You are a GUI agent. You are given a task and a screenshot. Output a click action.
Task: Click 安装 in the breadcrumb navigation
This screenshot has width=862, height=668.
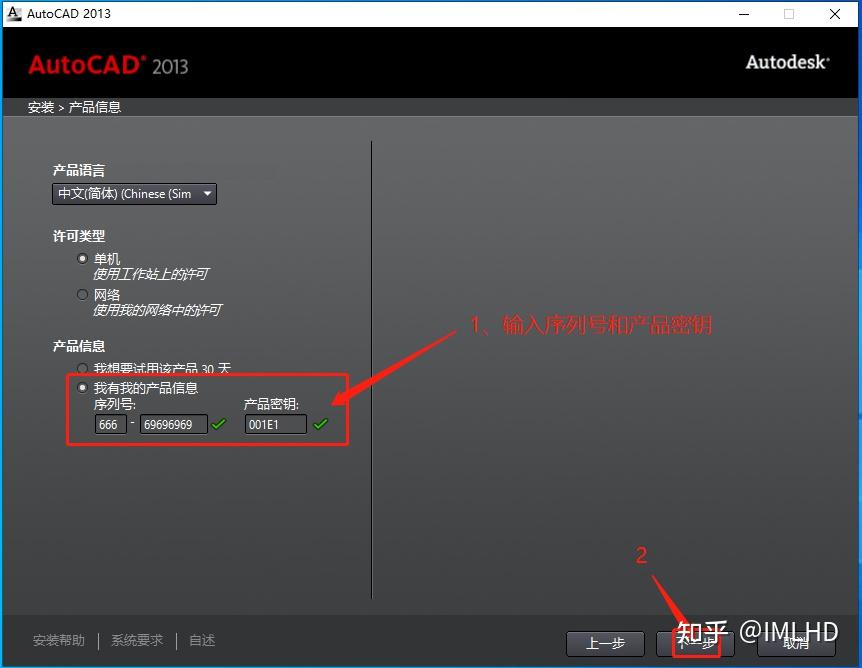(41, 107)
